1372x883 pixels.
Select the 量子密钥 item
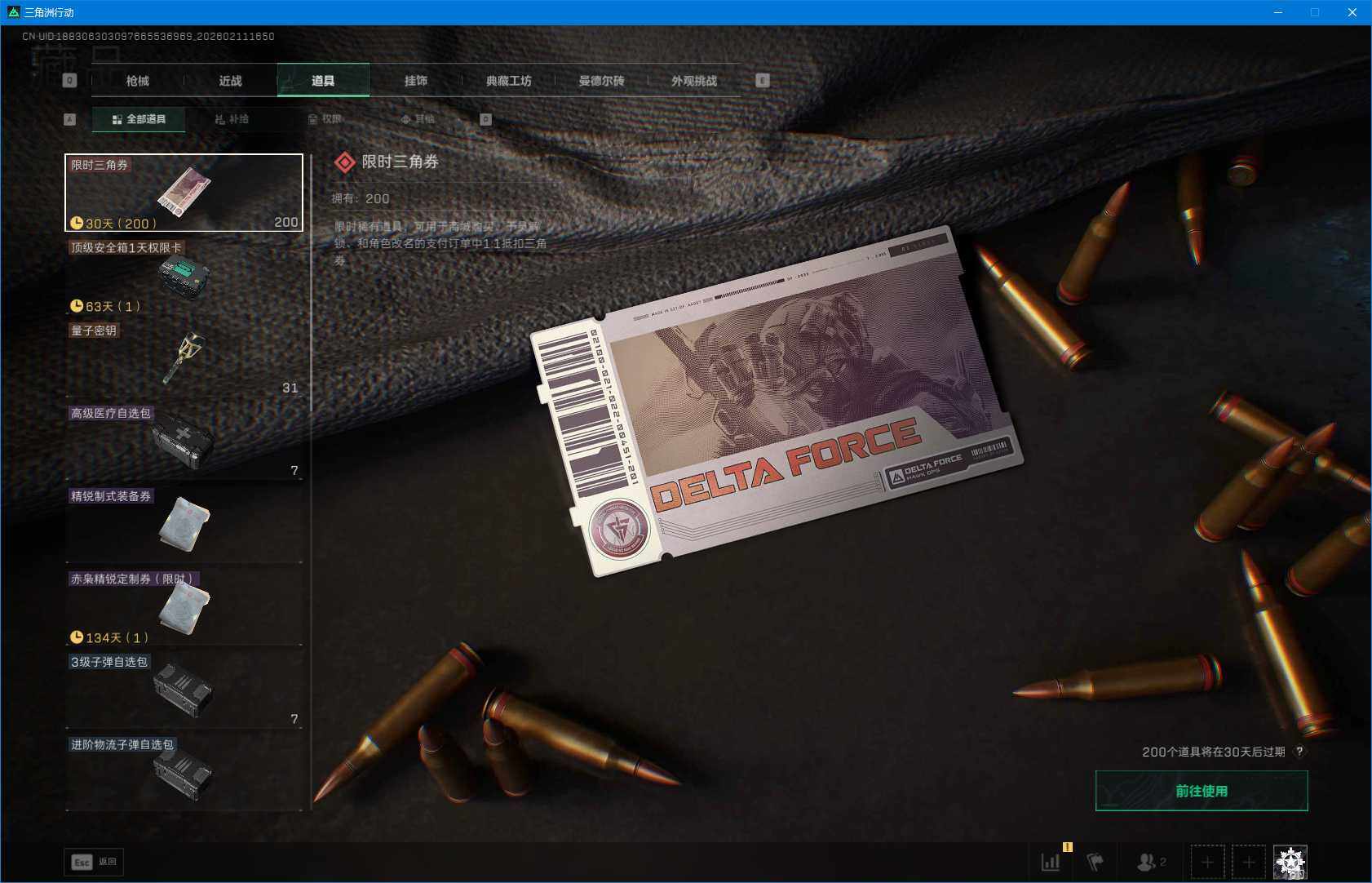(x=184, y=359)
